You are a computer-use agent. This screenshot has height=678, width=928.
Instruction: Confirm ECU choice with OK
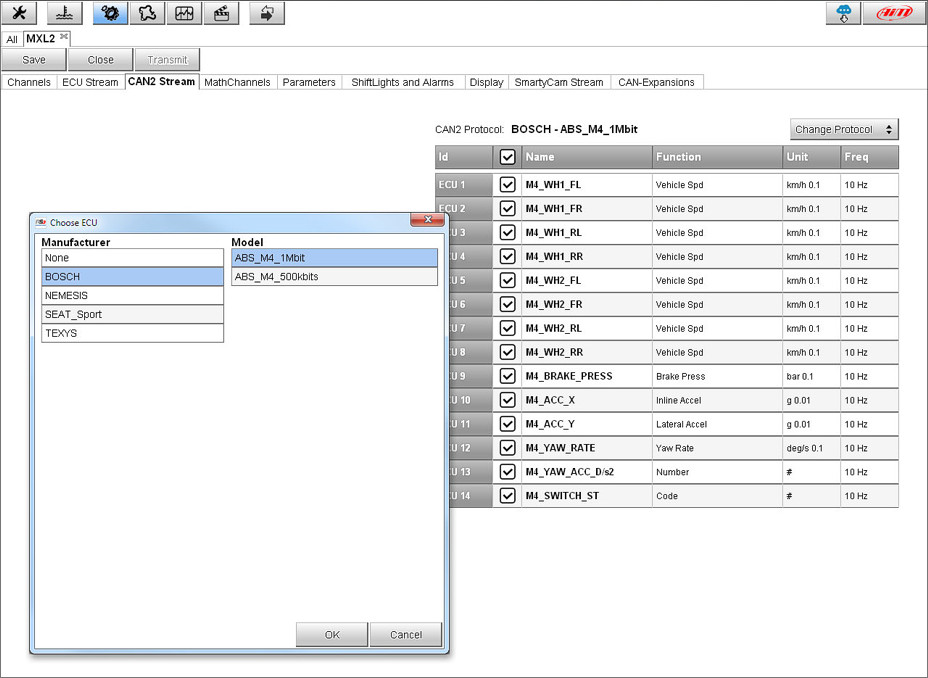[332, 635]
